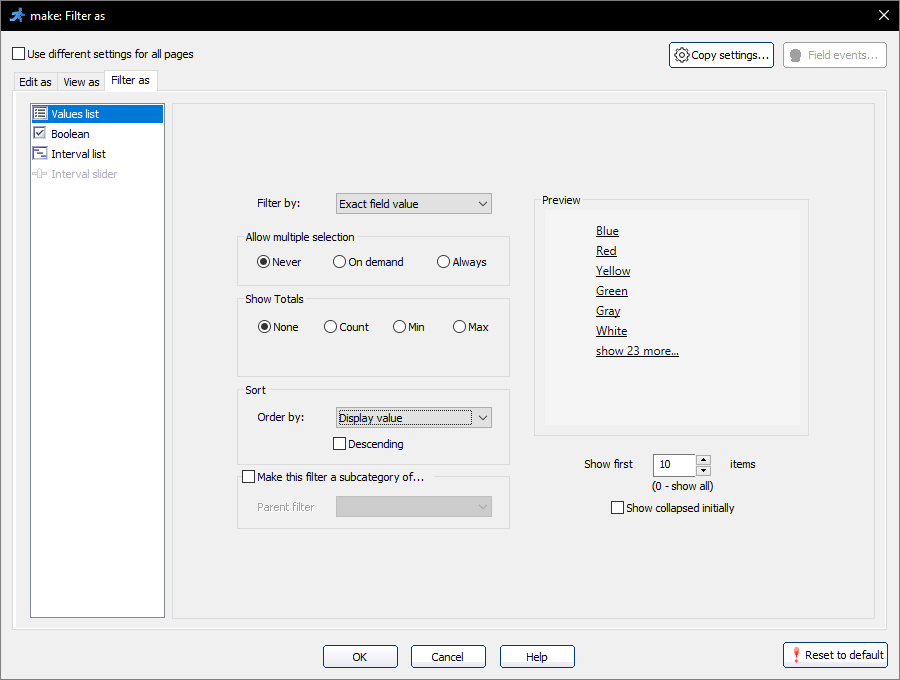Switch to the View as tab
This screenshot has width=900, height=680.
(80, 81)
